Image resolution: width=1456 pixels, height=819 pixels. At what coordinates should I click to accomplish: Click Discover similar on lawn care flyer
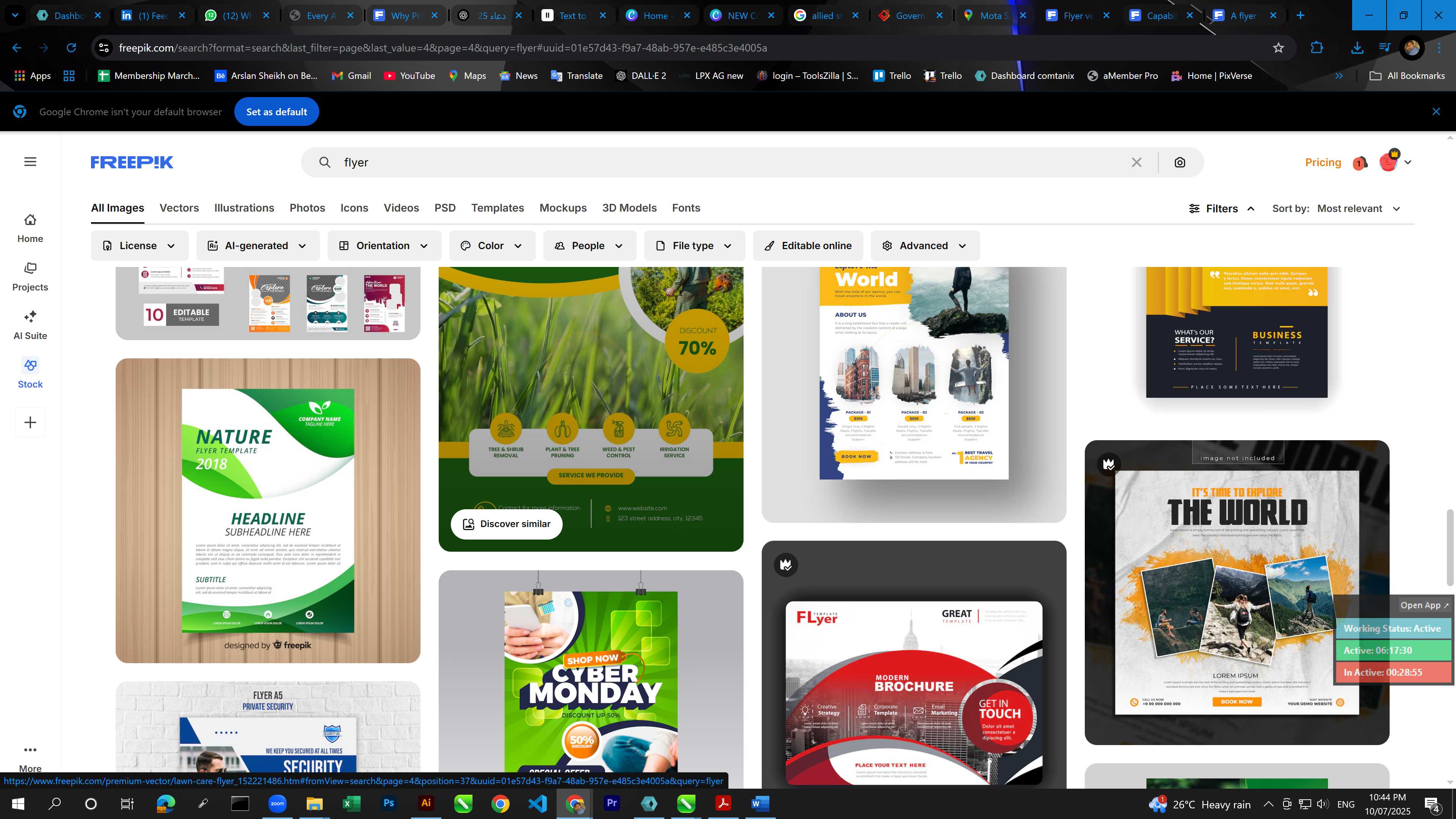(507, 524)
